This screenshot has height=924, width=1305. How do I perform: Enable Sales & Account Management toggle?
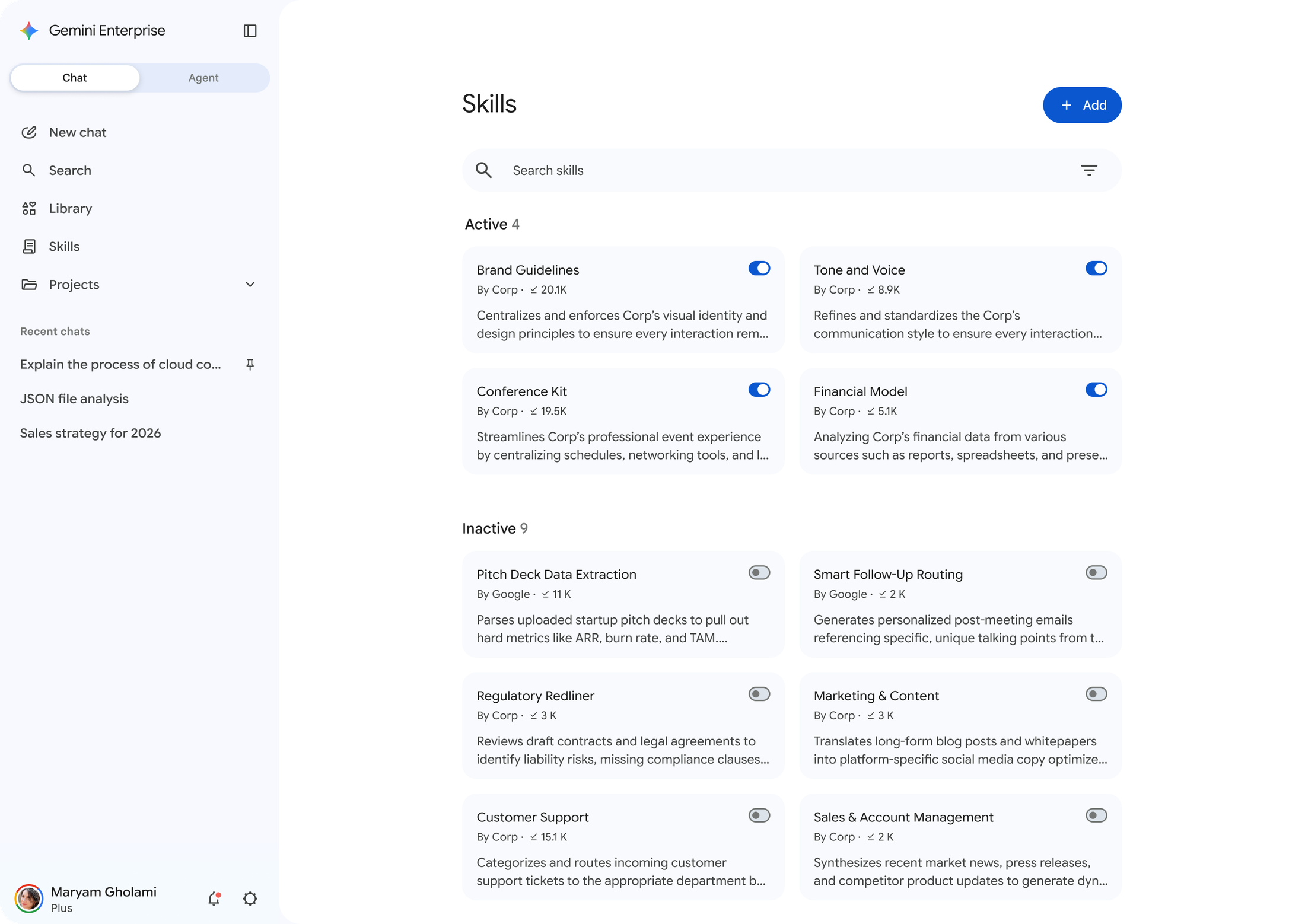[x=1096, y=815]
